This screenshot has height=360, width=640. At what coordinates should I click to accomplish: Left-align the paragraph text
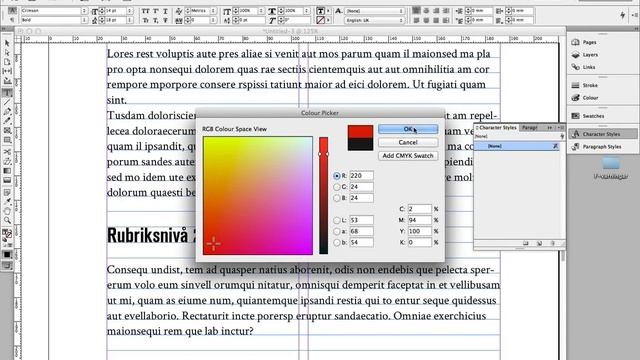pyautogui.click(x=416, y=11)
